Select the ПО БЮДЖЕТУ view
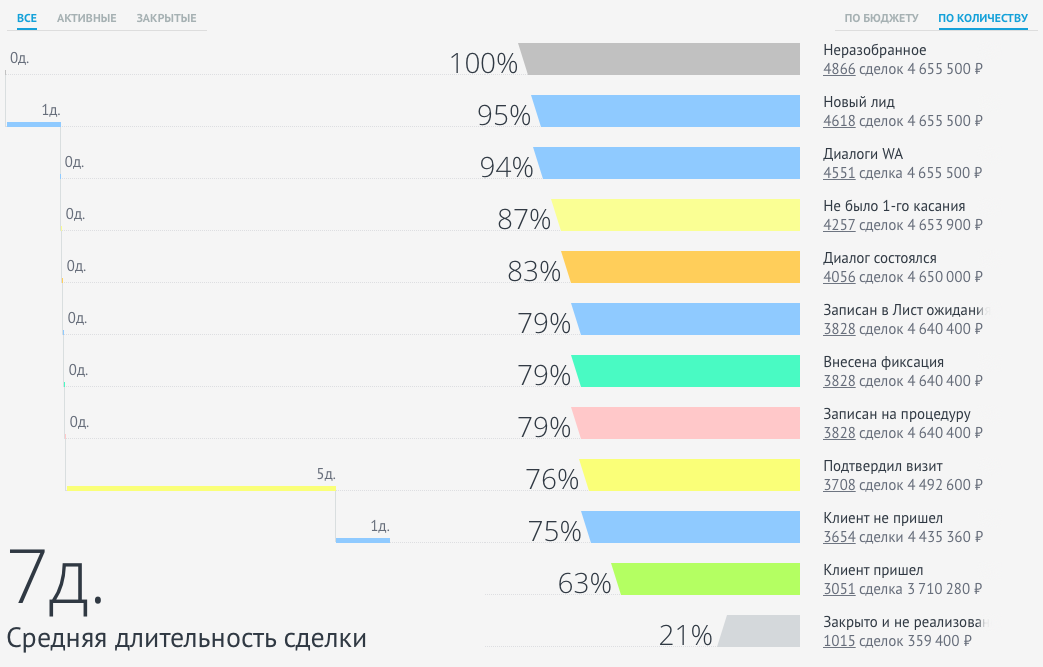The image size is (1043, 667). (881, 18)
